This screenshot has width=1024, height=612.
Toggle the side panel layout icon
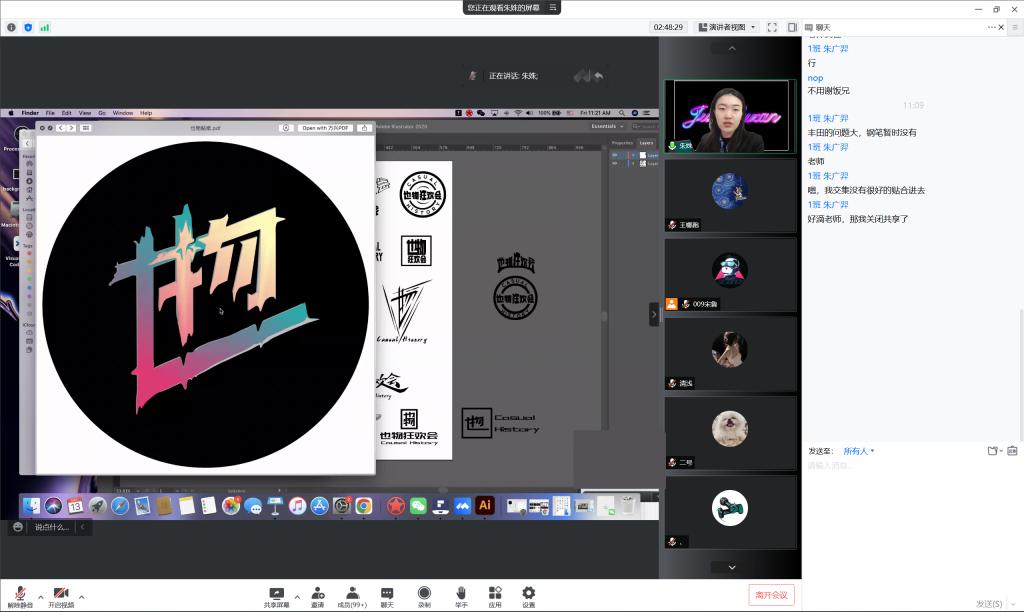pos(792,27)
